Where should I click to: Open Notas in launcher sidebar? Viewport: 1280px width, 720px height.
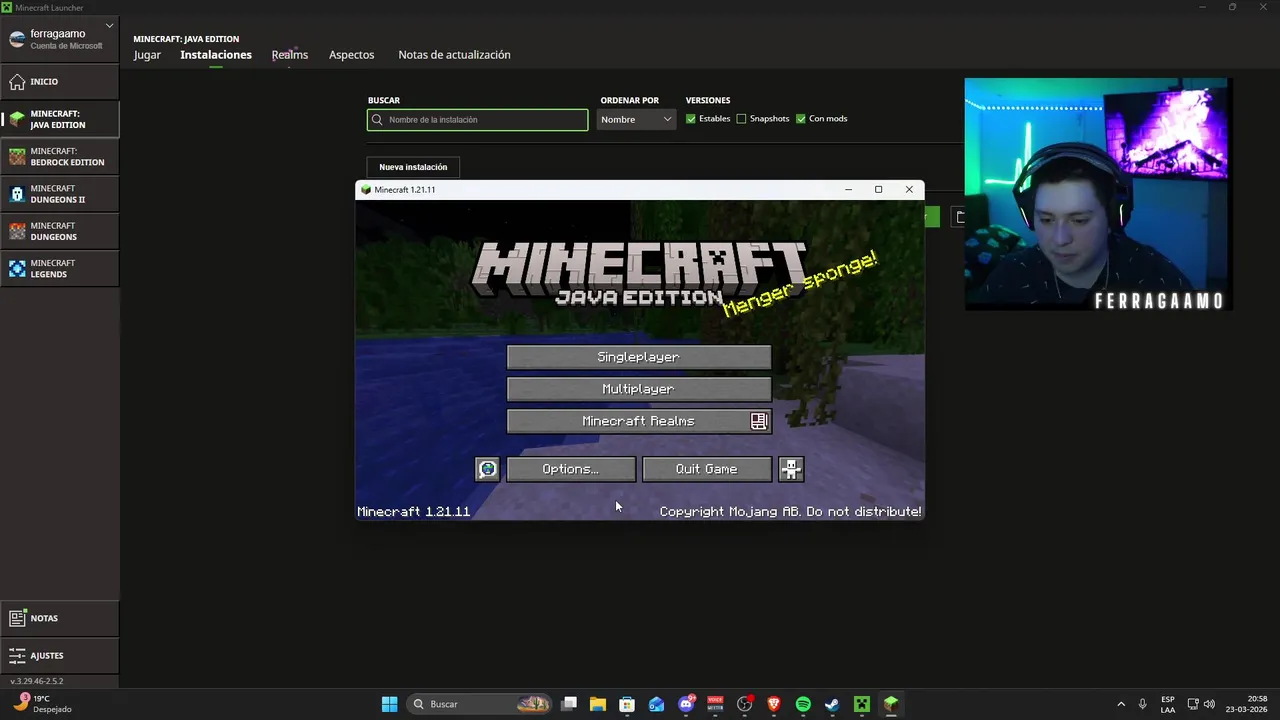(x=60, y=618)
